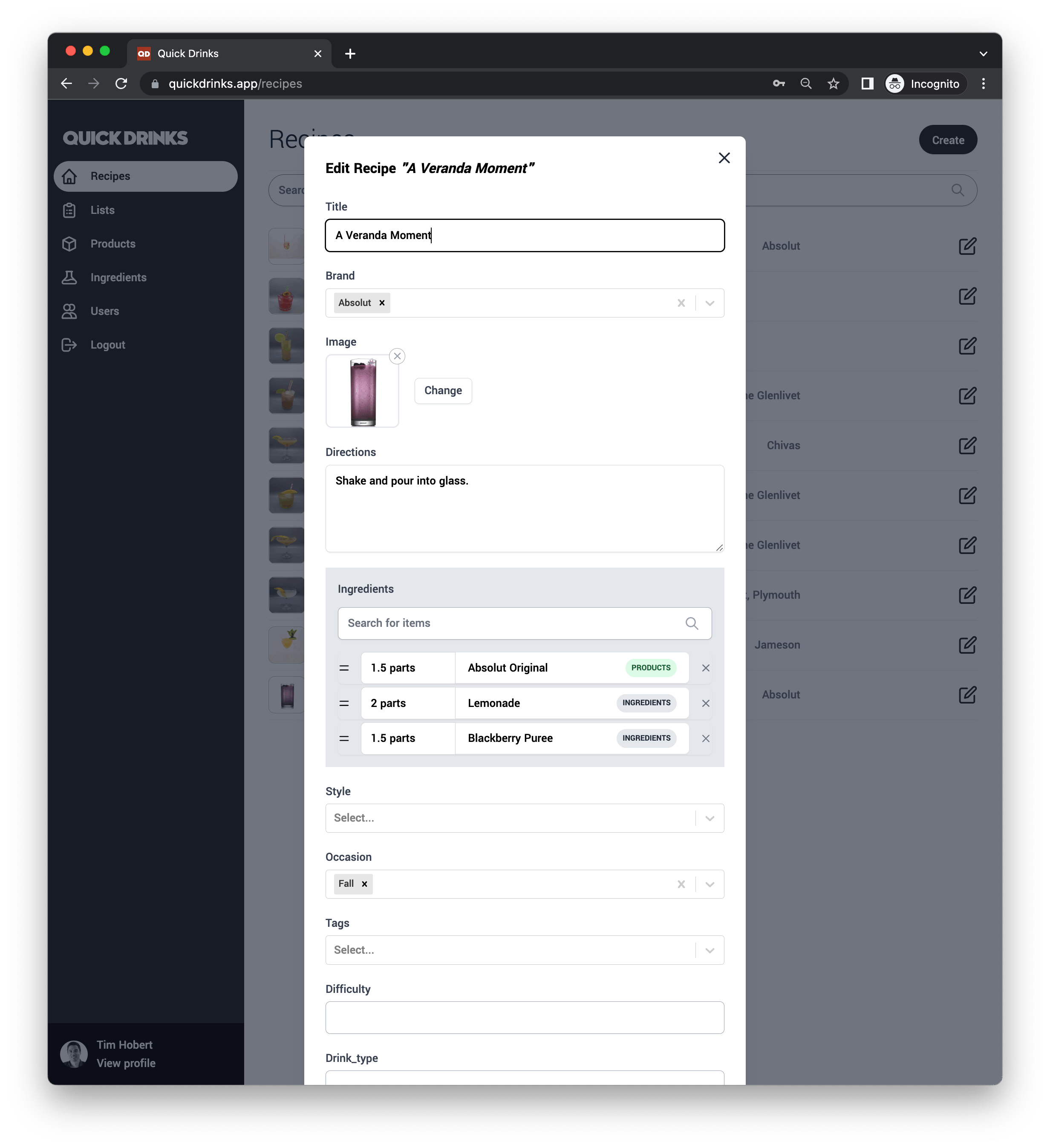The height and width of the screenshot is (1148, 1050).
Task: Close the Edit Recipe dialog
Action: click(x=724, y=158)
